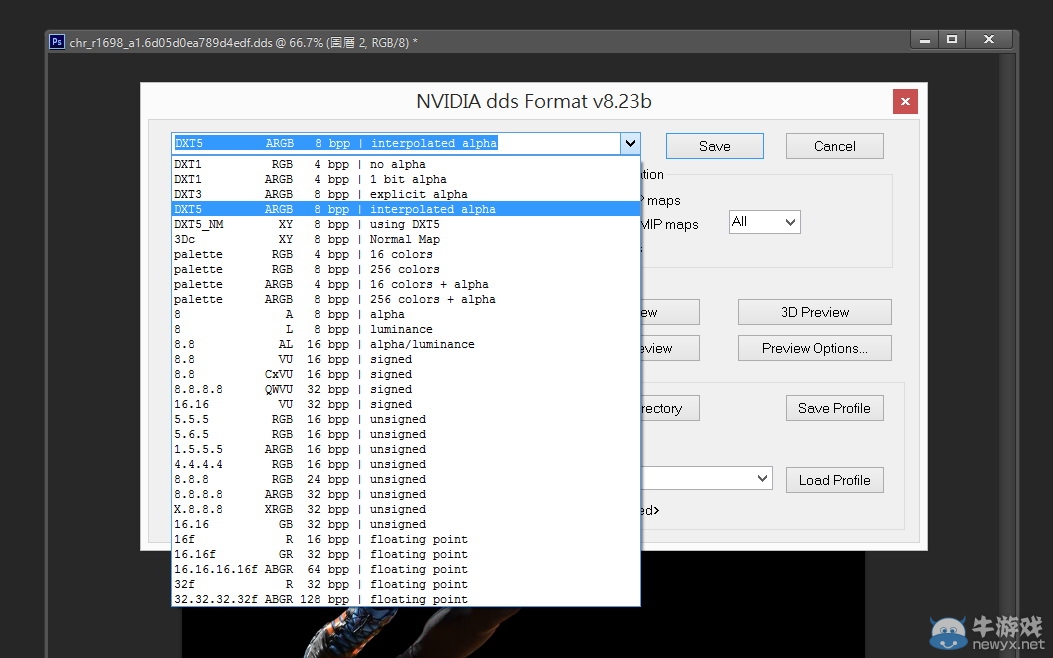
Task: Select DXT1 ARGB 1 bit alpha format
Action: [406, 179]
